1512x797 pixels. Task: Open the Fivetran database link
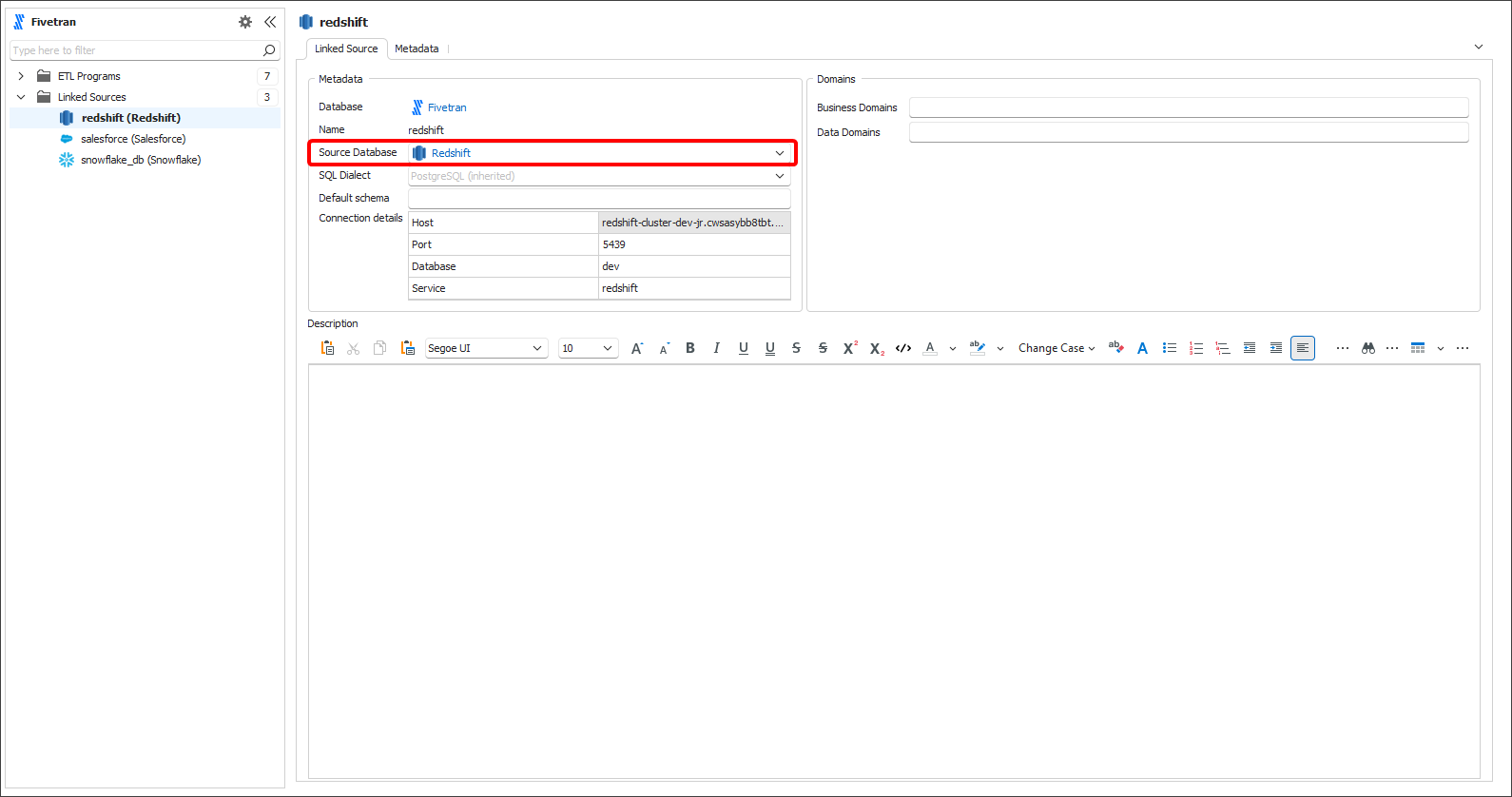447,107
